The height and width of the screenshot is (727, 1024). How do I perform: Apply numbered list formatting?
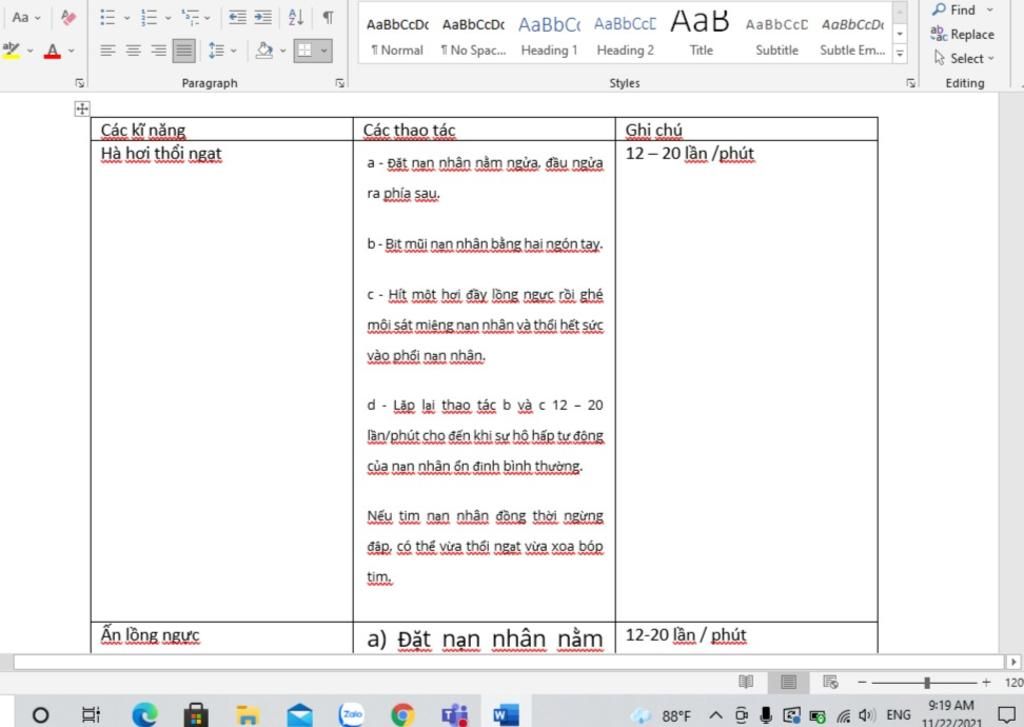(149, 18)
